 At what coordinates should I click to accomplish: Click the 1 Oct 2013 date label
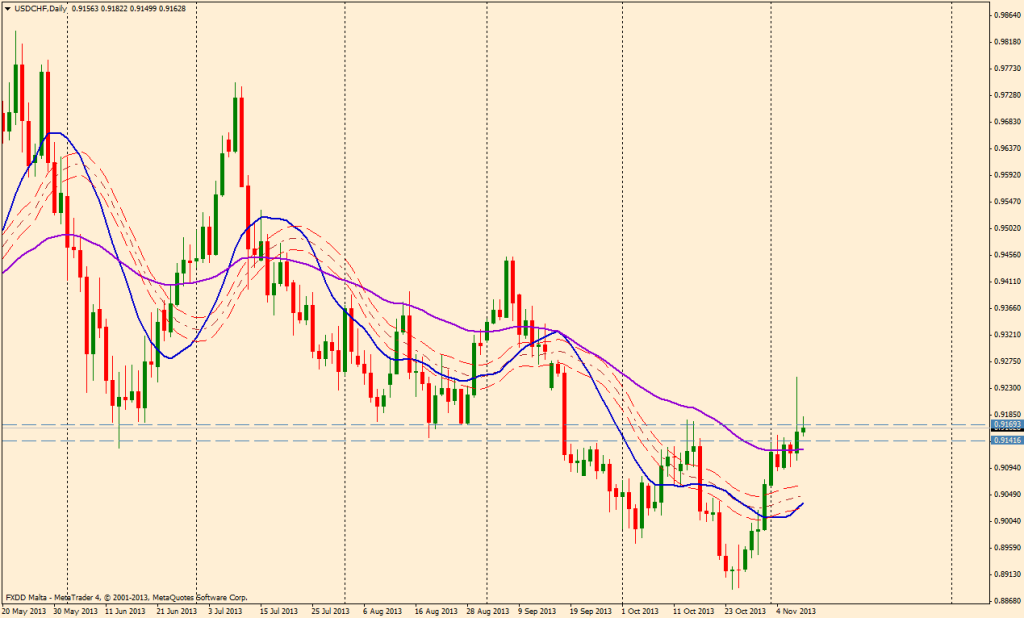click(x=640, y=611)
